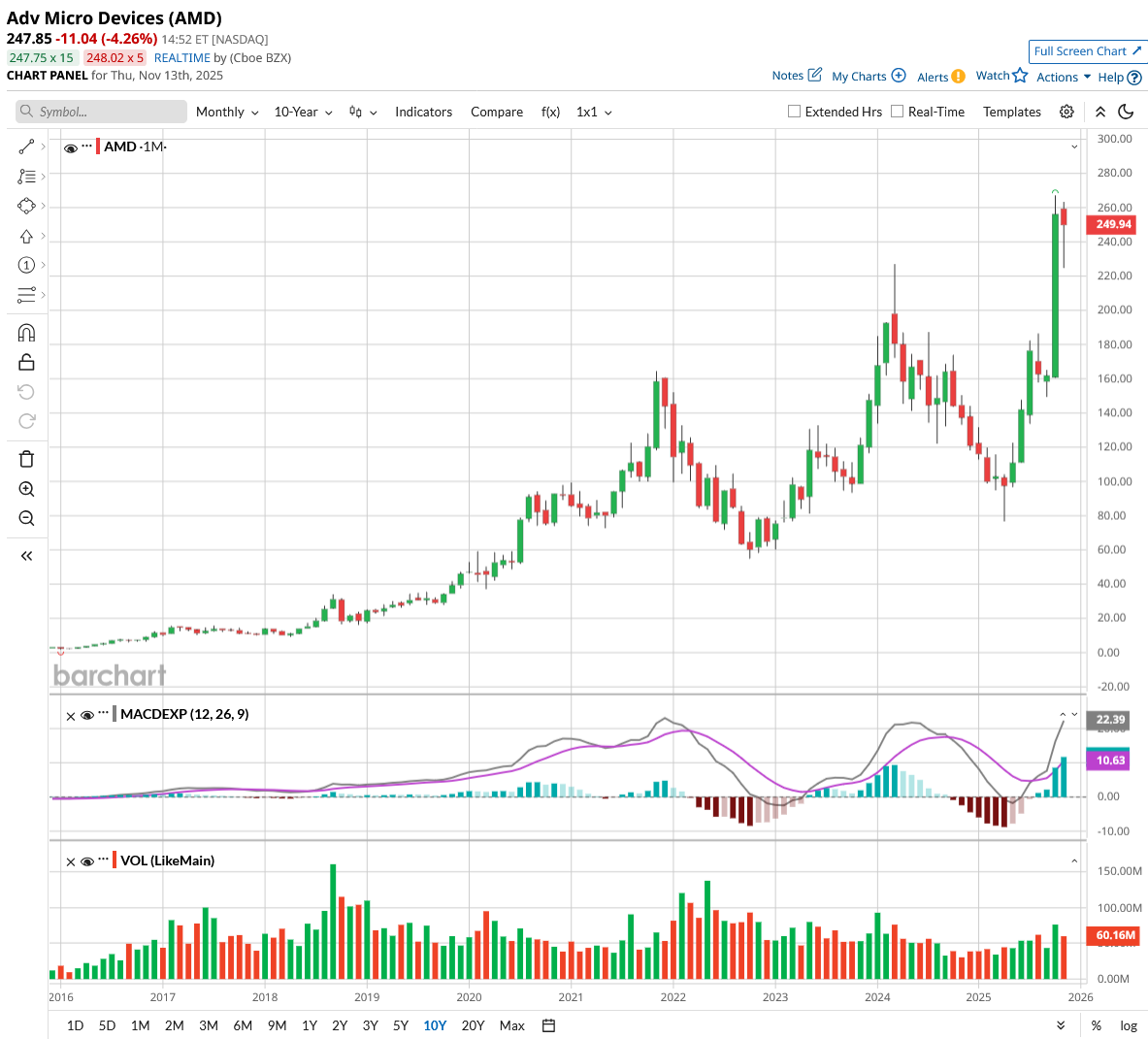Viewport: 1148px width, 1039px height.
Task: Select the 1D time range
Action: 75,1025
